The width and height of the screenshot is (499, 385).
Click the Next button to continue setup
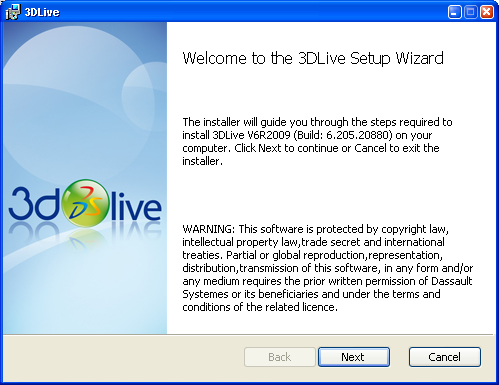point(354,357)
